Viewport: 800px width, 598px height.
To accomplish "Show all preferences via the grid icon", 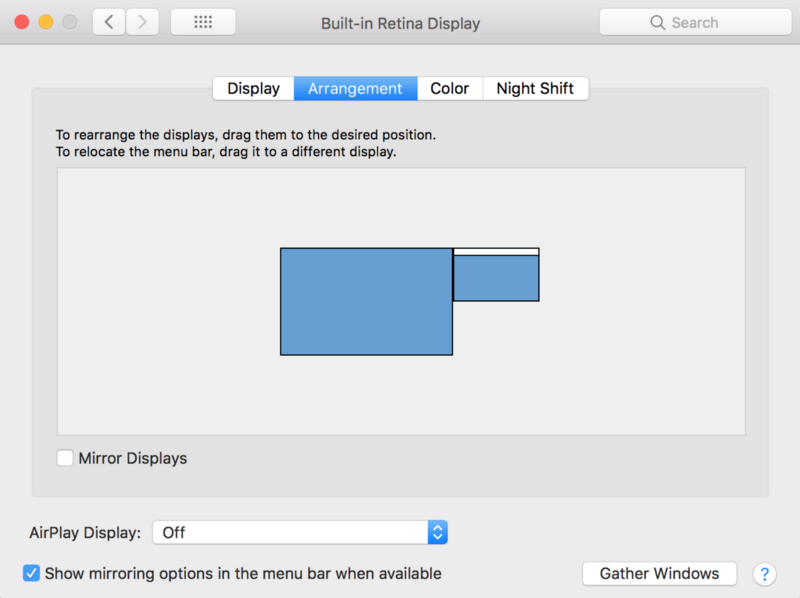I will pyautogui.click(x=203, y=22).
